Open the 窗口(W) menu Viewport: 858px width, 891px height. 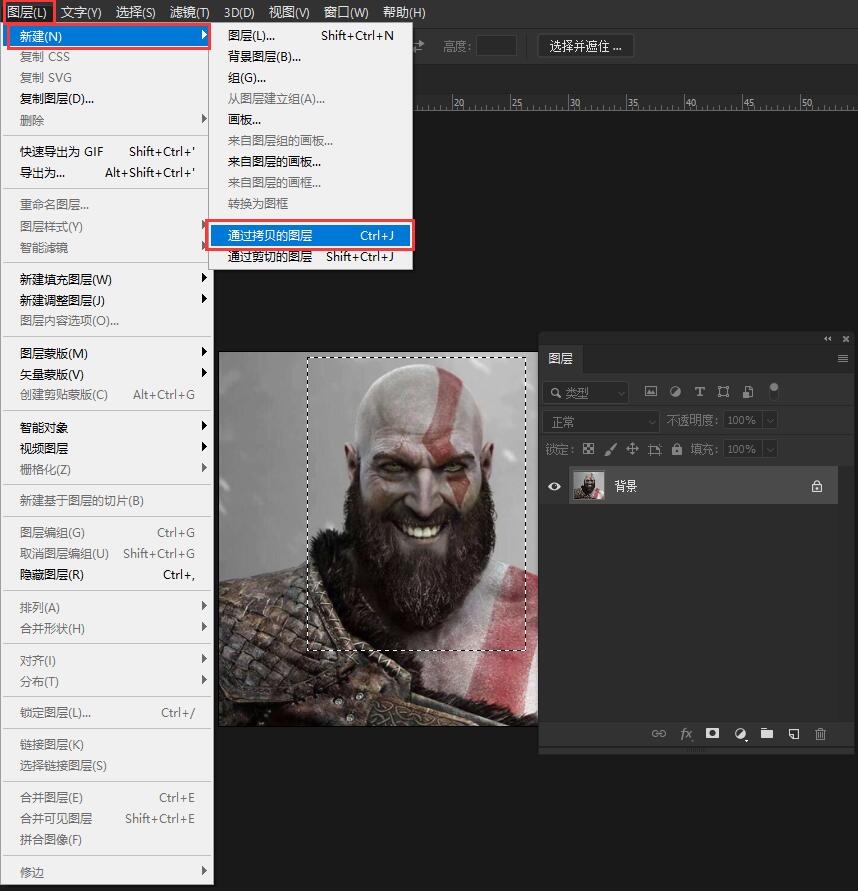(345, 12)
